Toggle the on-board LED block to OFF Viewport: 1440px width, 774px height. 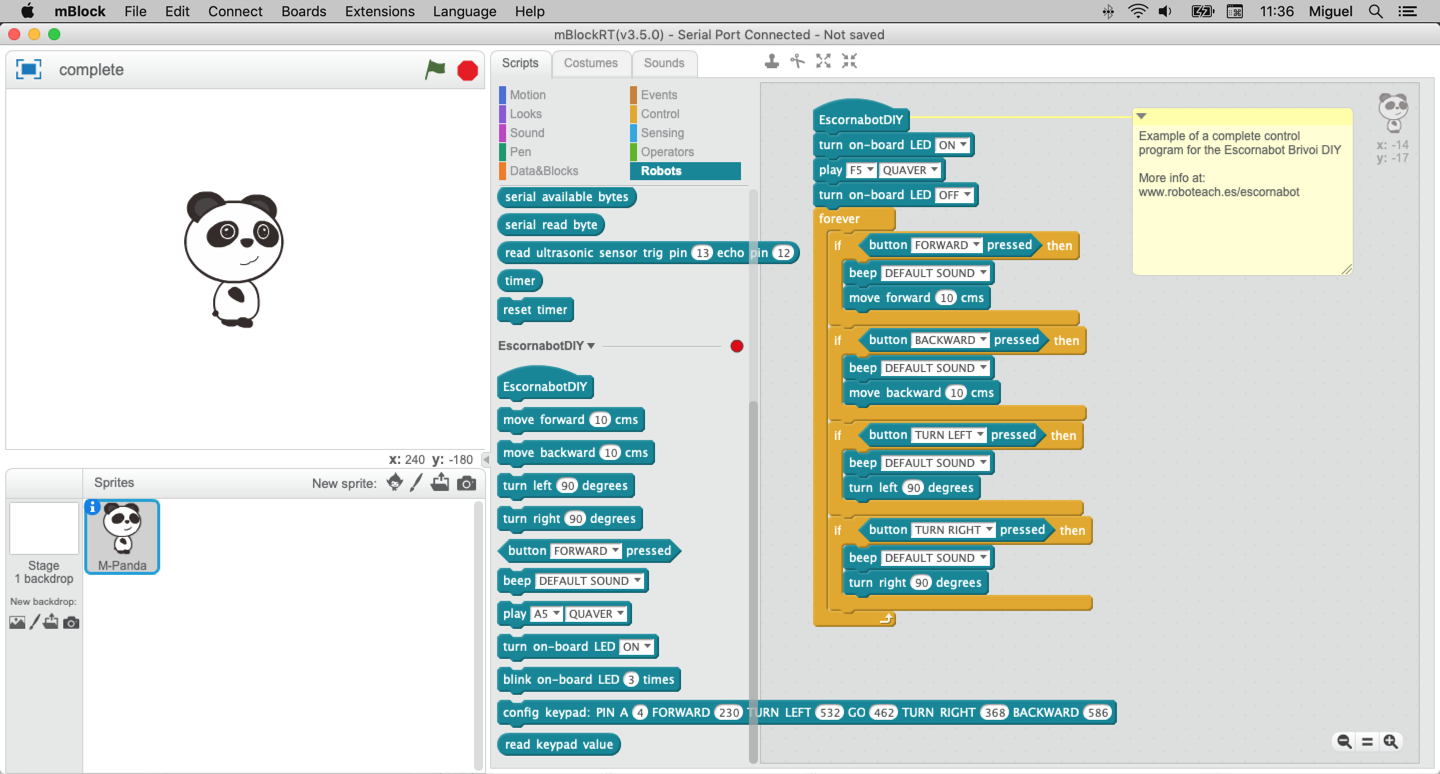[952, 144]
